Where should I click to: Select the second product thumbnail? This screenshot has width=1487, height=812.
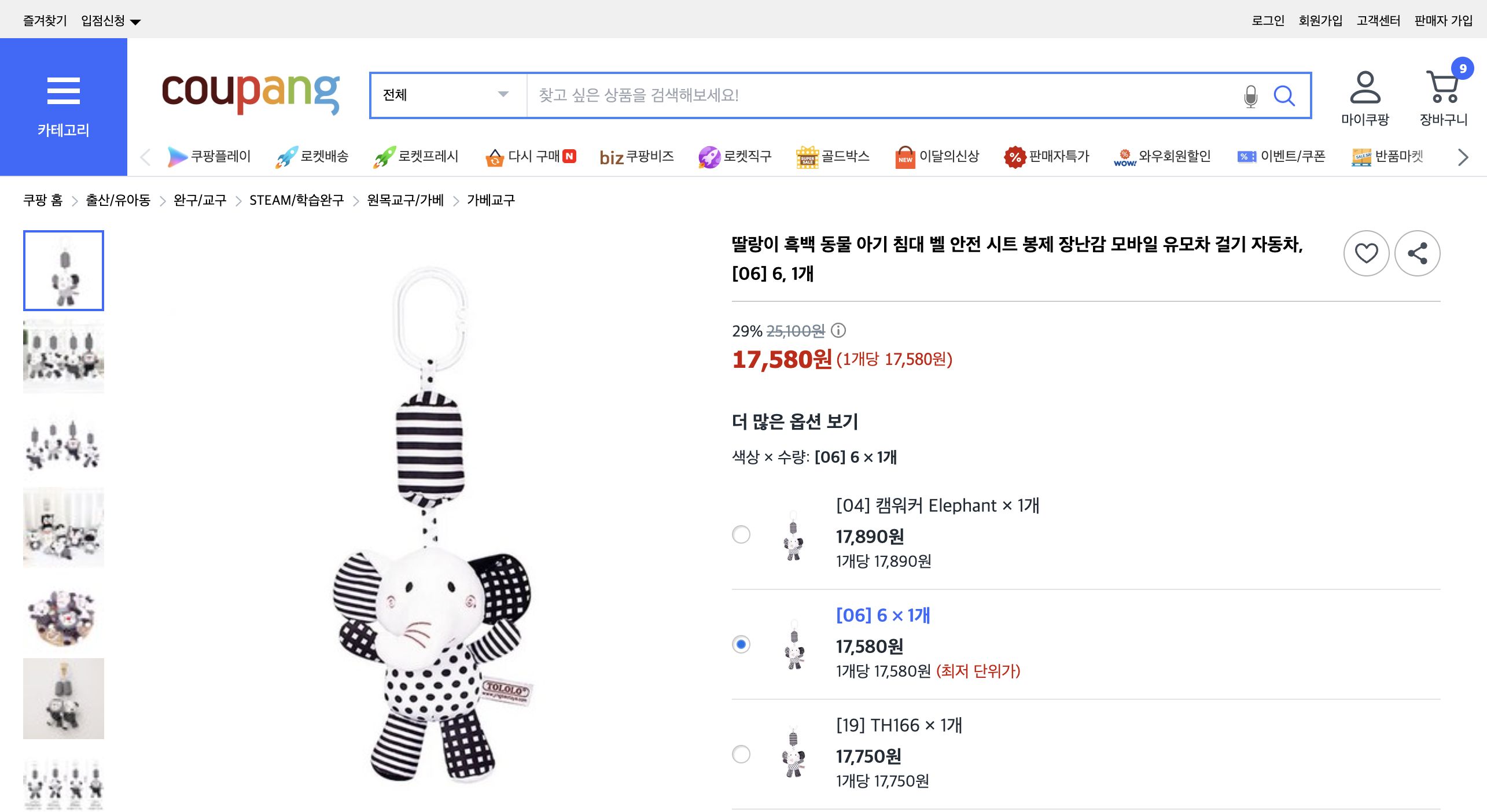point(63,355)
